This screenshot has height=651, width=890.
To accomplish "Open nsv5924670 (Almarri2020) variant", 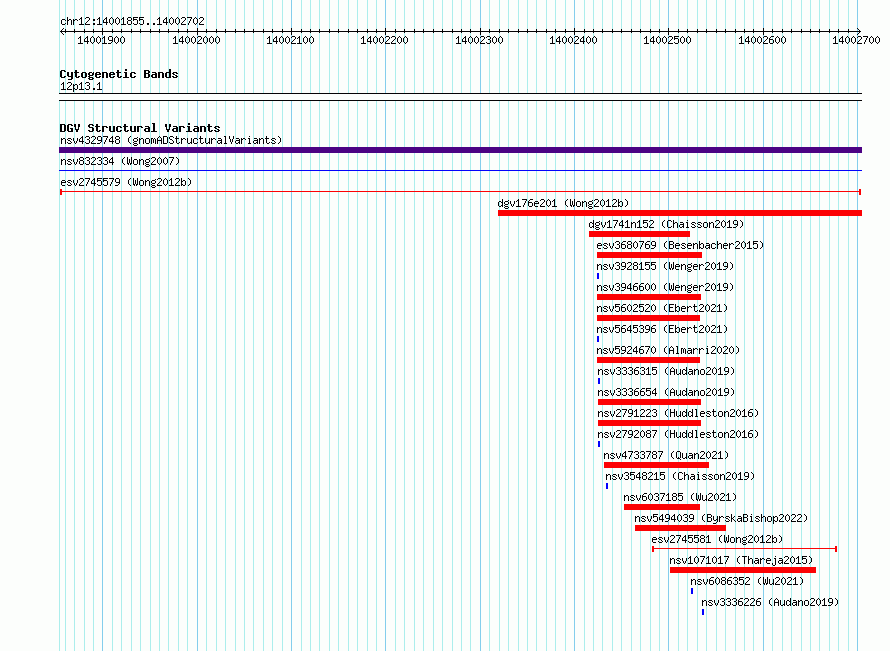I will 668,350.
